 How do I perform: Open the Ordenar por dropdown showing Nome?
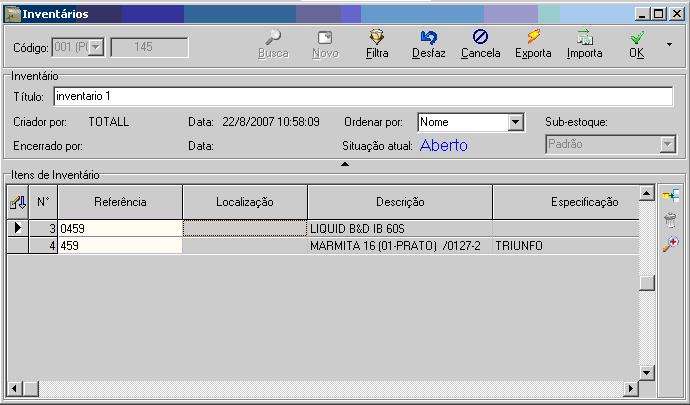514,122
